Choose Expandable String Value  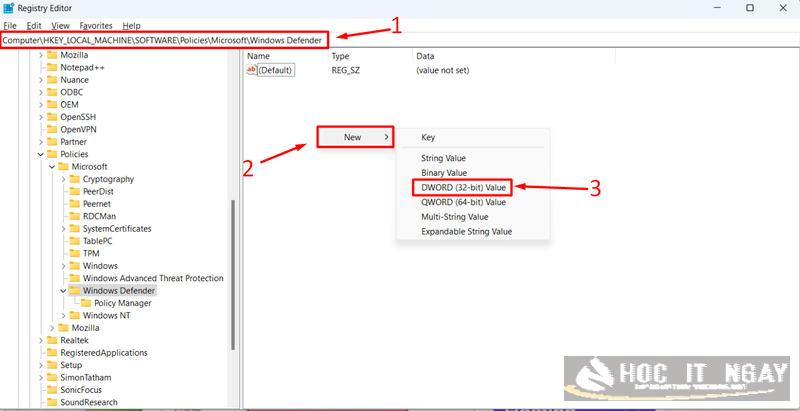(466, 232)
